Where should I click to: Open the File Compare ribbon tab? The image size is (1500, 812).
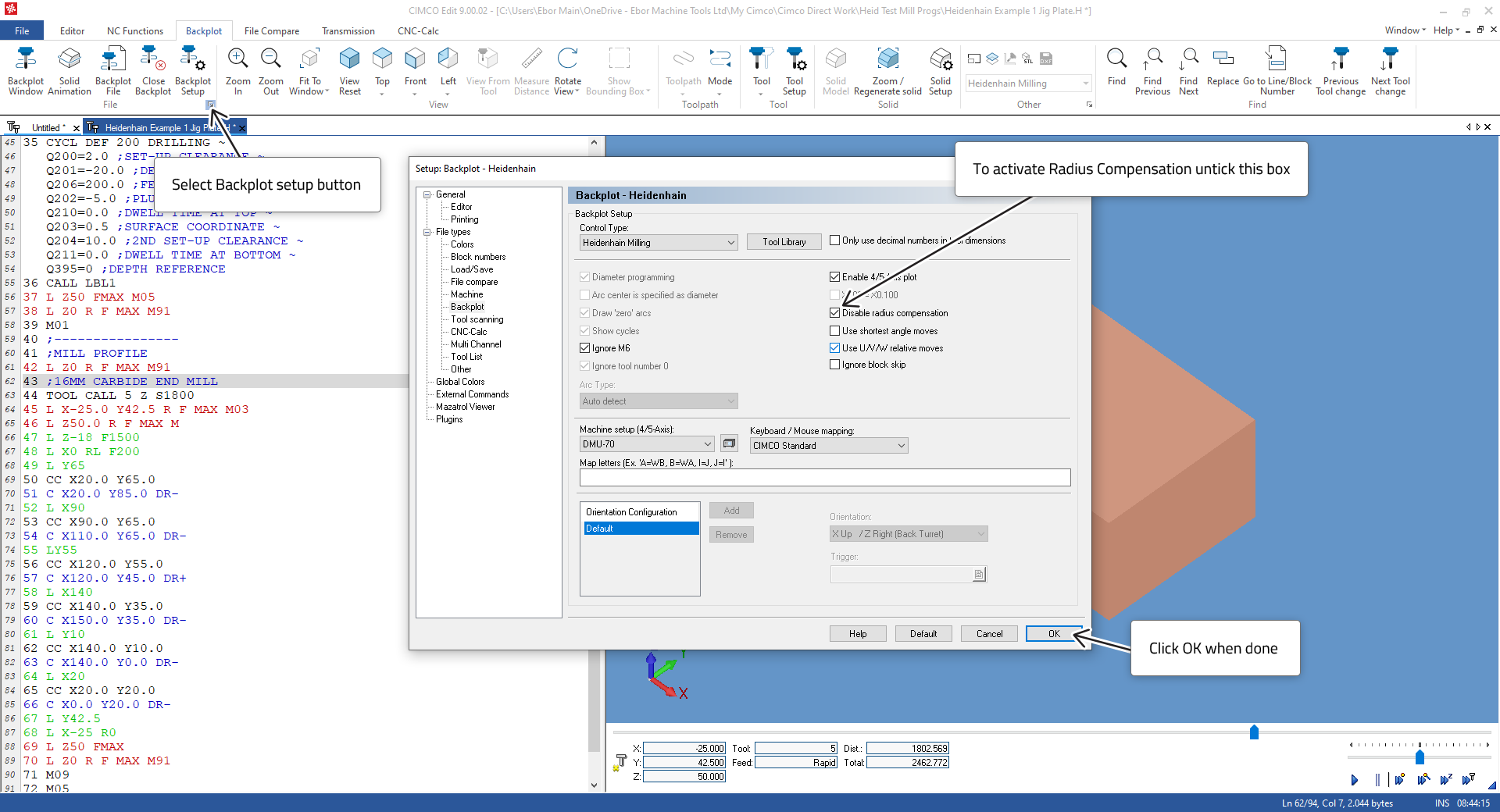(271, 31)
